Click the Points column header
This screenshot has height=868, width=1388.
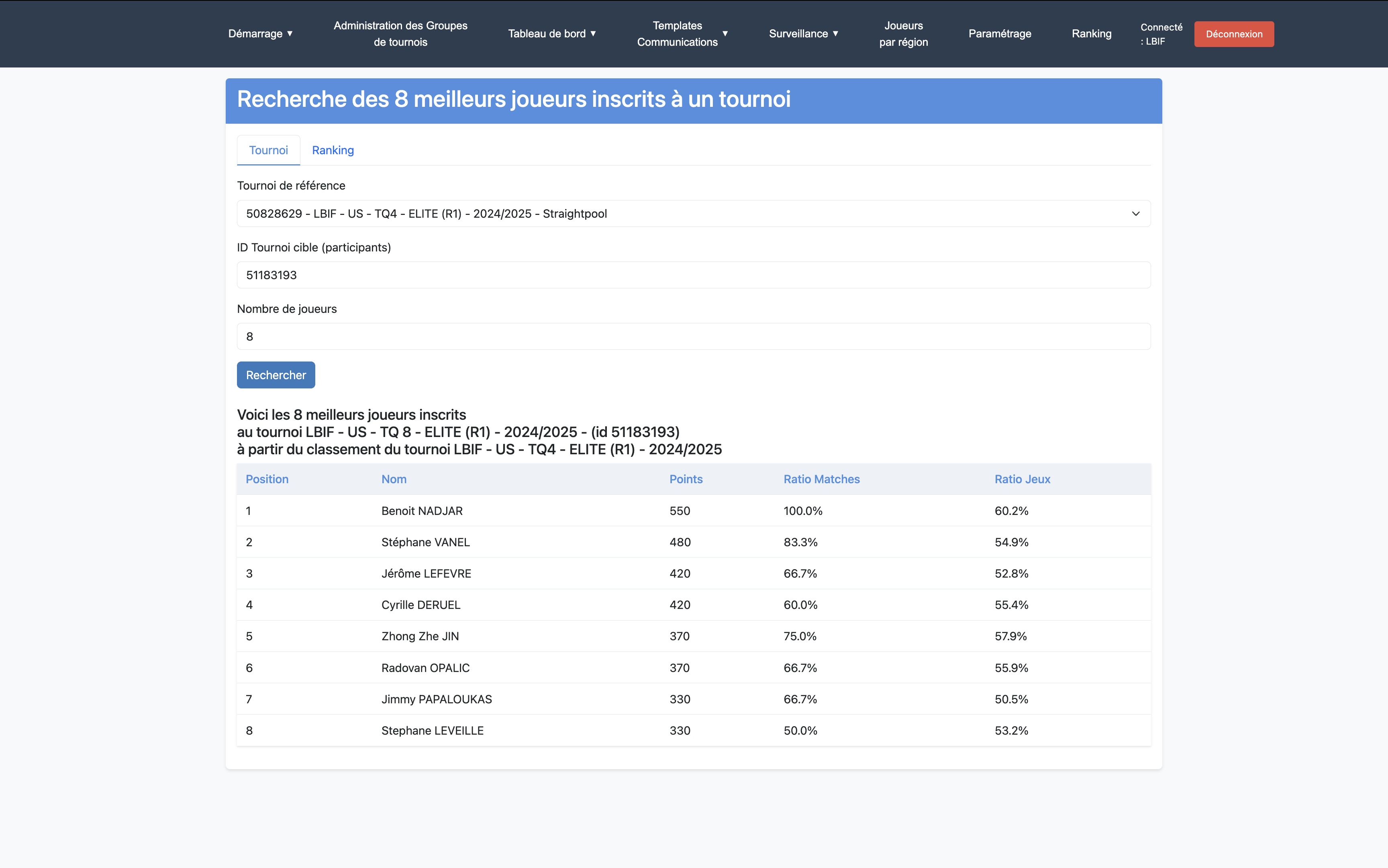point(686,479)
